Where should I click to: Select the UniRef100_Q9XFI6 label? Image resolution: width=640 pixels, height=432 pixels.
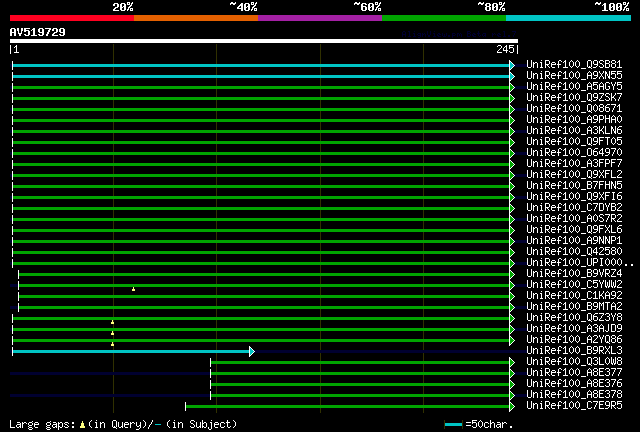(574, 197)
